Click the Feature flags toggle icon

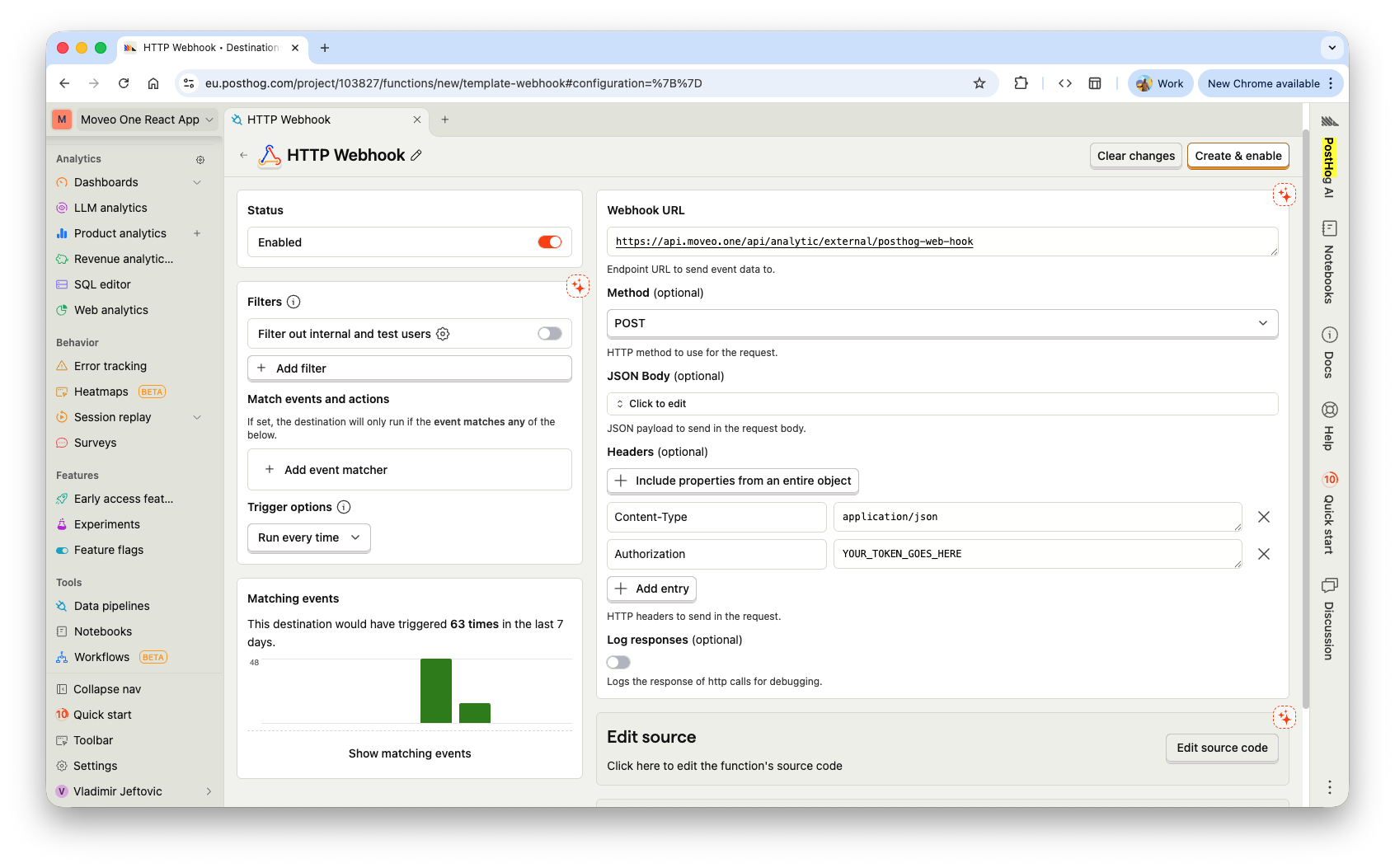(62, 550)
